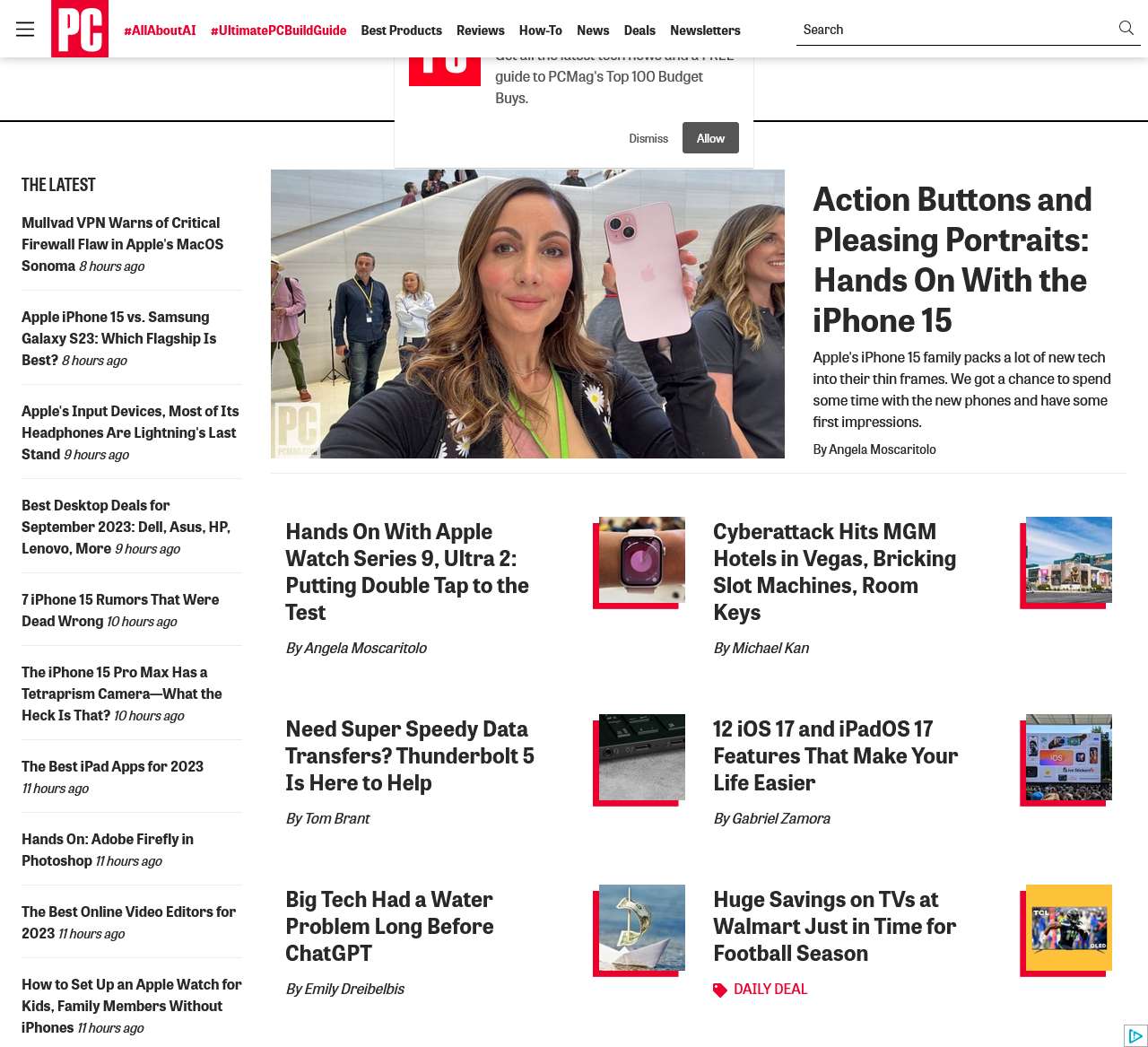1148x1047 pixels.
Task: Open the Tetraprism Camera article
Action: (x=121, y=694)
